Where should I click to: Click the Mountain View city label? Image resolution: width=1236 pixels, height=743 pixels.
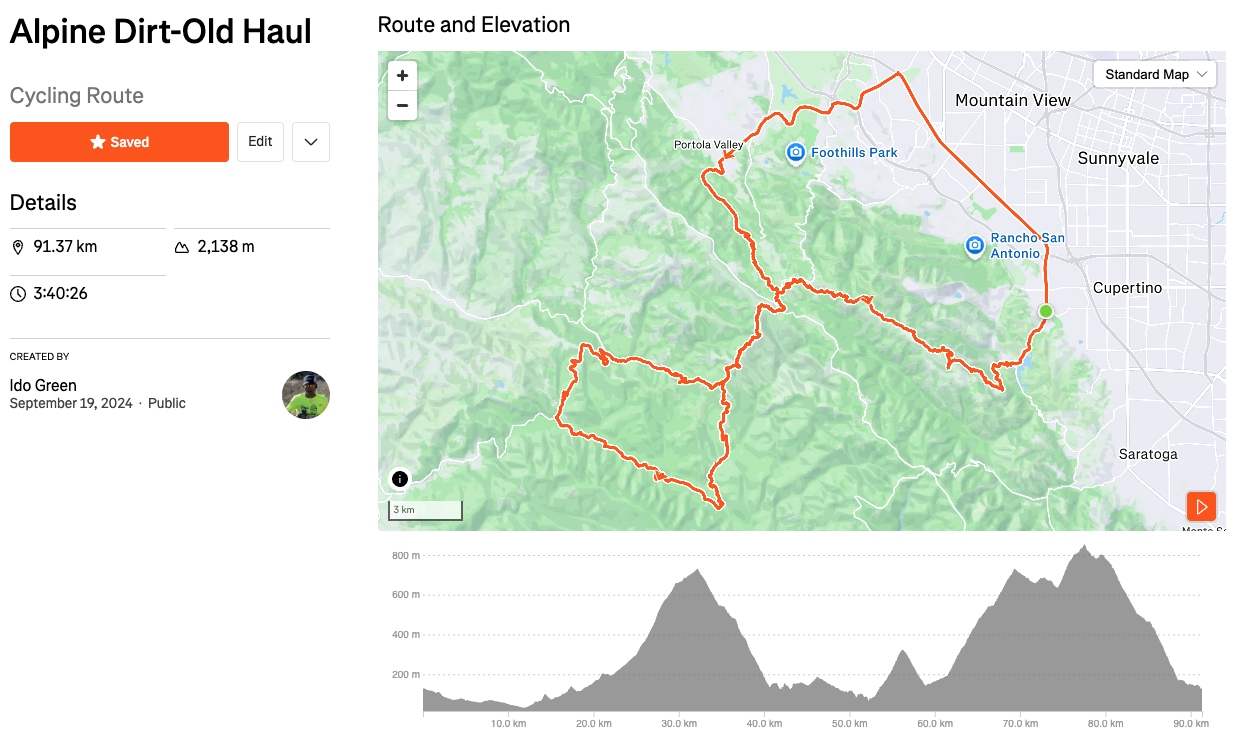pos(1012,100)
